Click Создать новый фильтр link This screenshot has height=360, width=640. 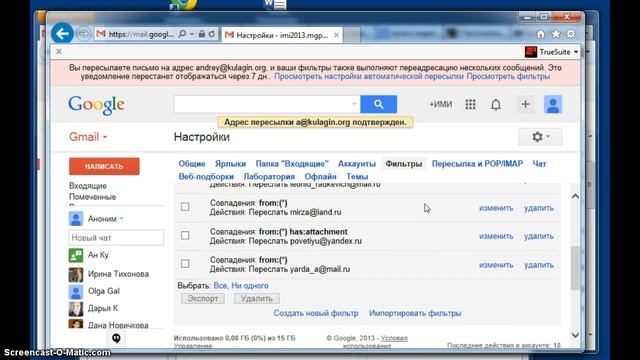pos(316,313)
